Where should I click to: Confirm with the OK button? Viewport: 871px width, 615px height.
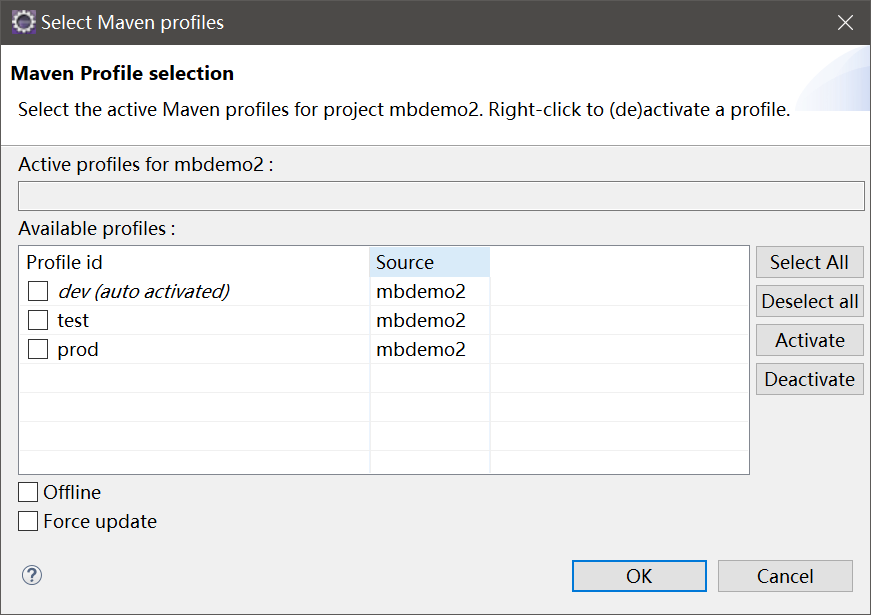(x=639, y=576)
